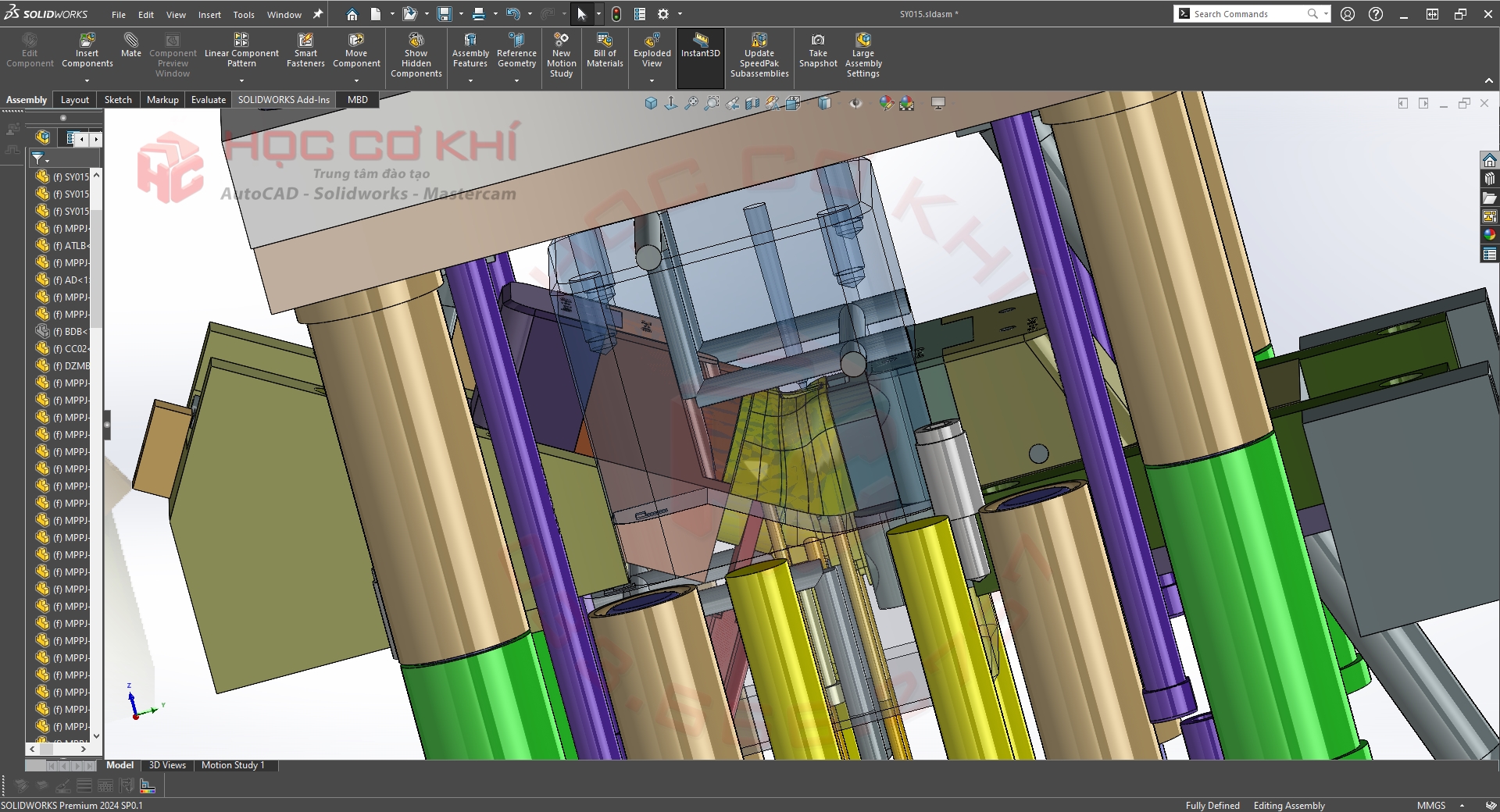Screen dimensions: 1500x812
Task: Open the user account login icon
Action: tap(1348, 14)
